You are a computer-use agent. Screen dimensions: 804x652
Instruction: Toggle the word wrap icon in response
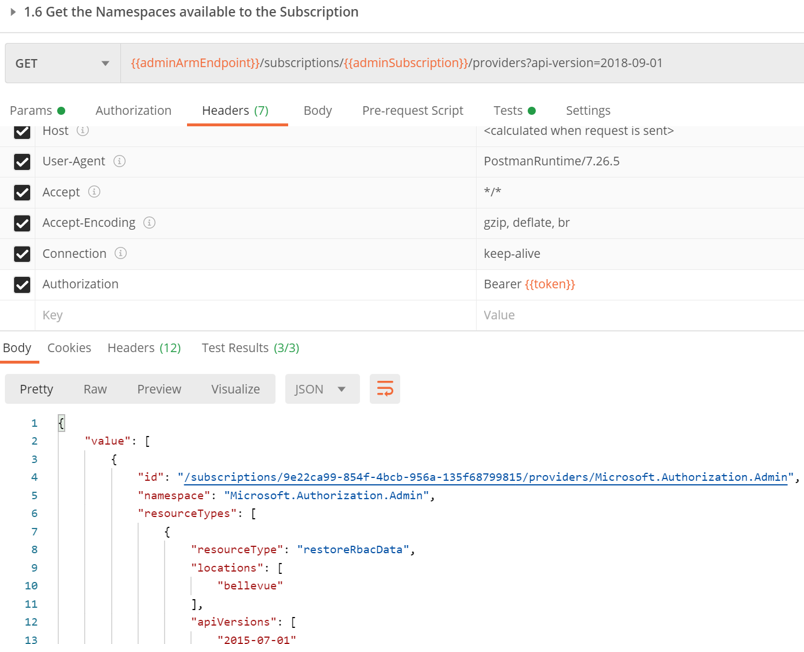(x=385, y=389)
